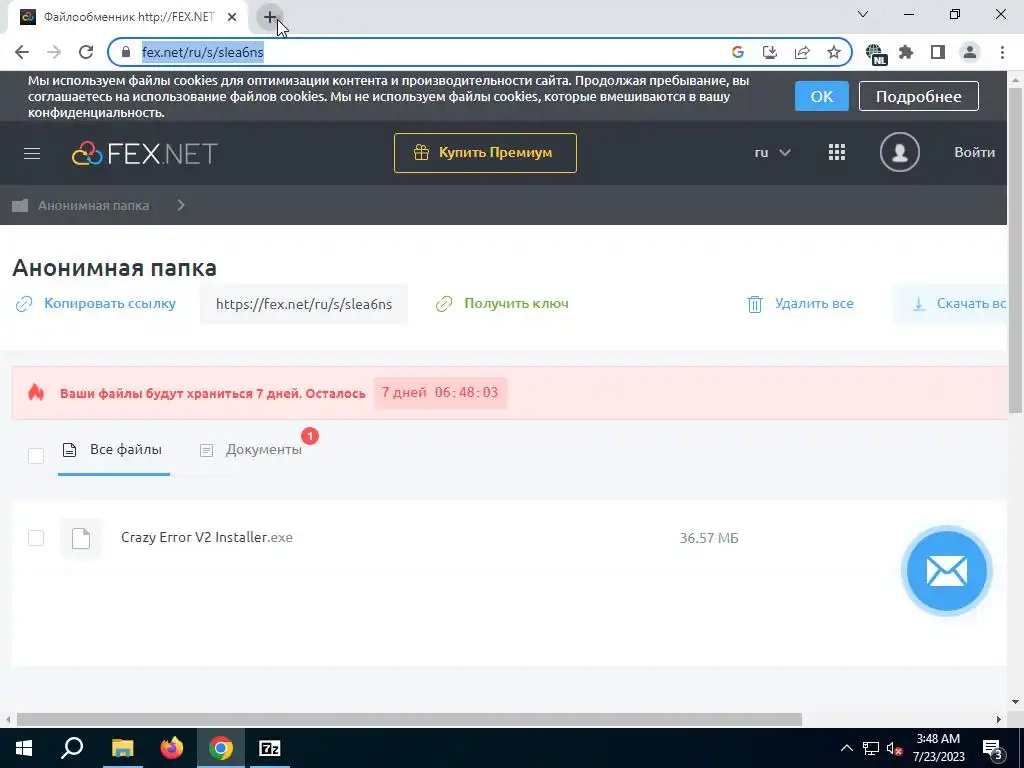This screenshot has width=1024, height=768.
Task: Reload the current page
Action: (86, 52)
